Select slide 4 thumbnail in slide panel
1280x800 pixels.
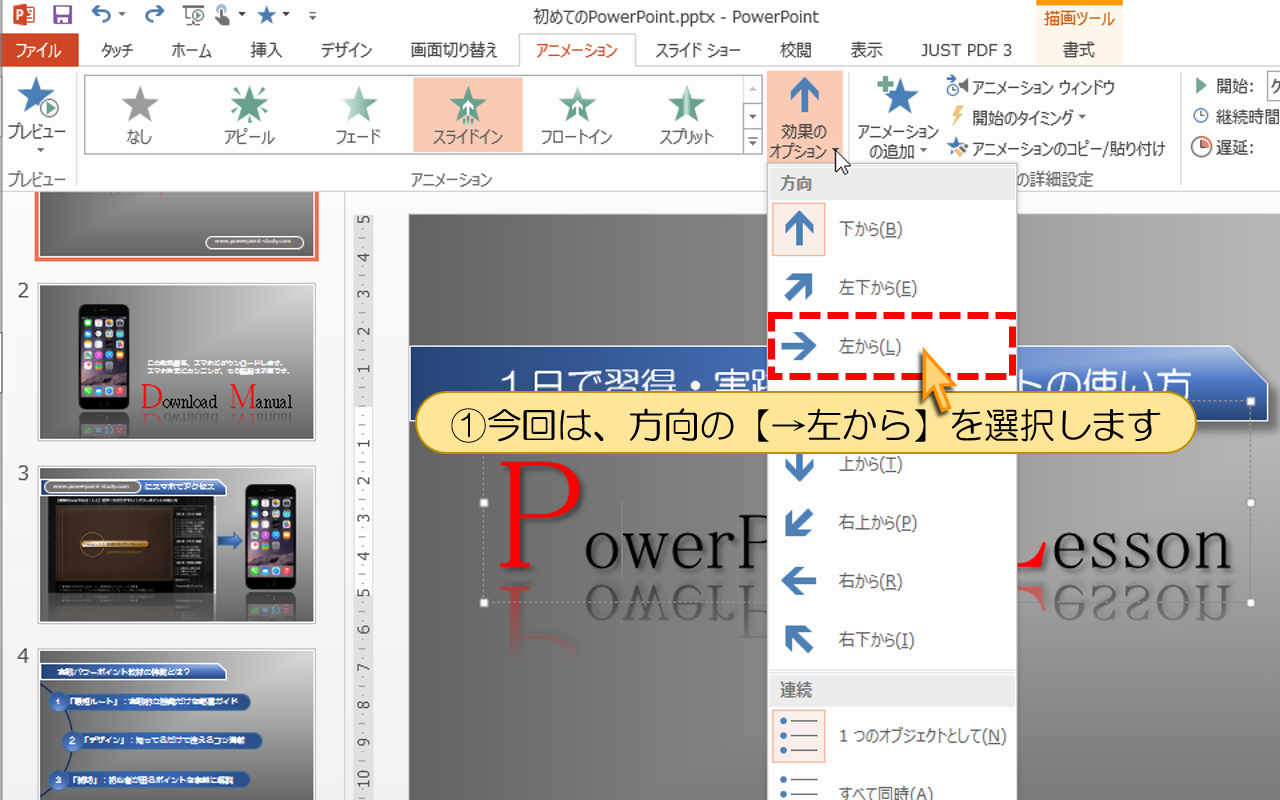(x=176, y=724)
